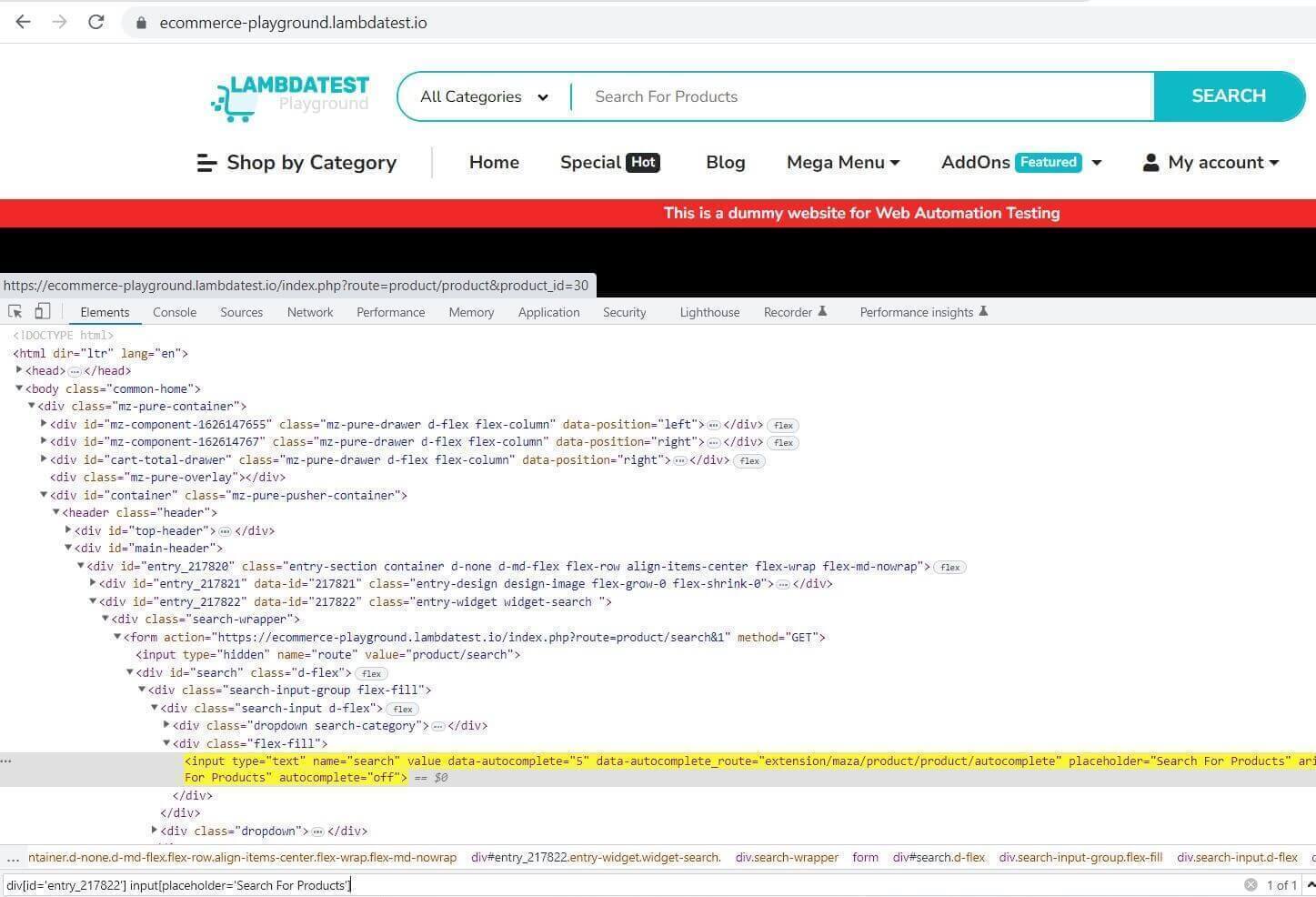Toggle the flex badge on entry_217820 div
Viewport: 1316px width, 897px height.
coord(949,566)
